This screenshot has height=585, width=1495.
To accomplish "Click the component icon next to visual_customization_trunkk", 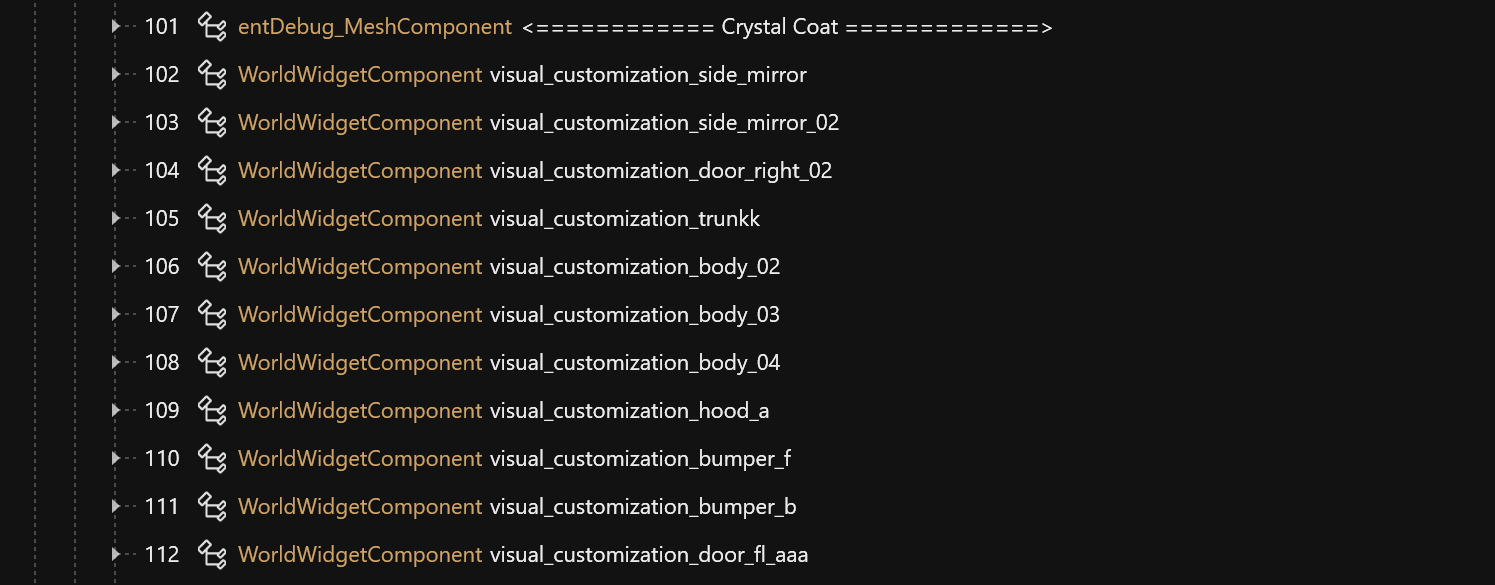I will pos(212,219).
